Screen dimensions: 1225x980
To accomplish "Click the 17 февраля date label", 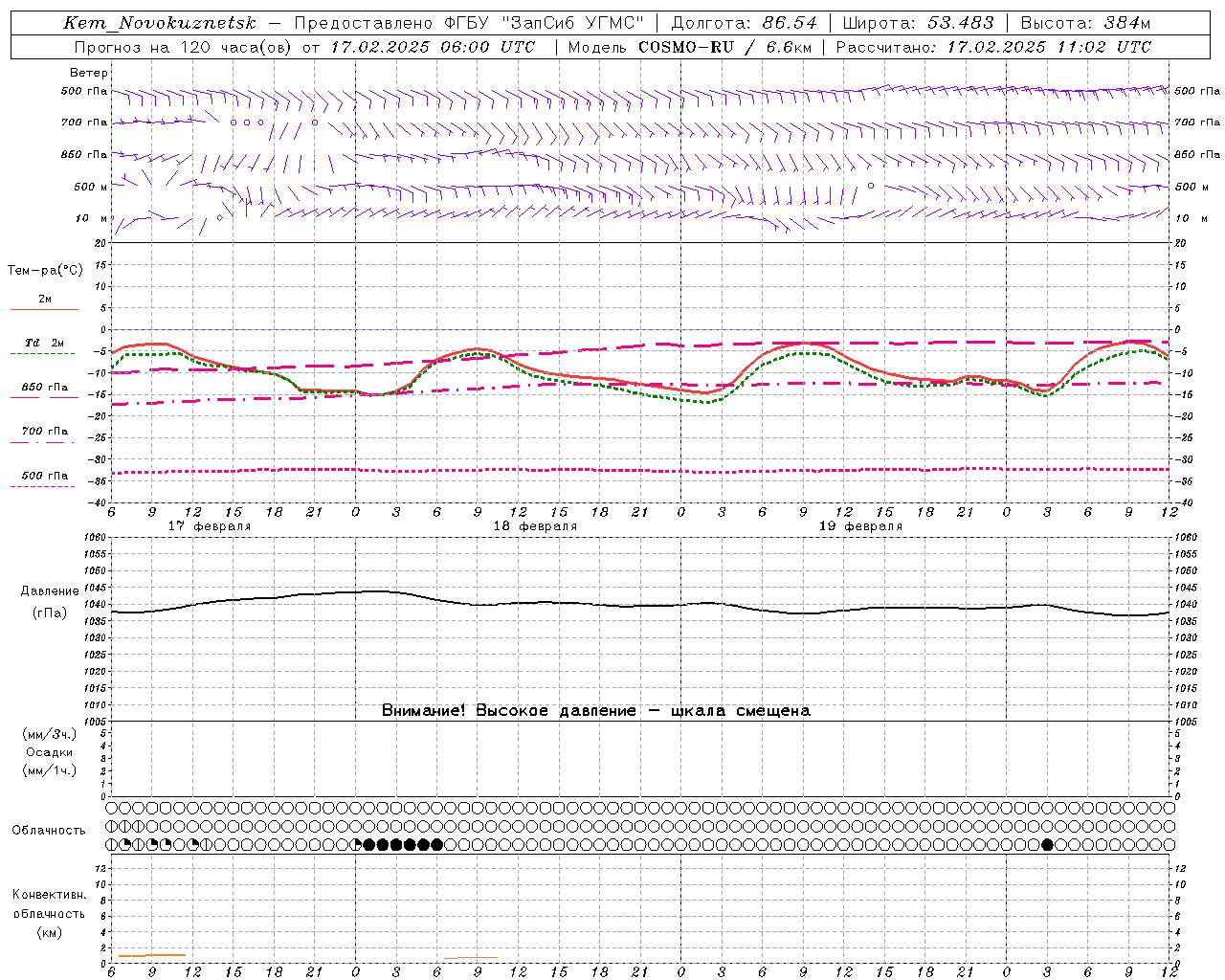I will click(210, 526).
